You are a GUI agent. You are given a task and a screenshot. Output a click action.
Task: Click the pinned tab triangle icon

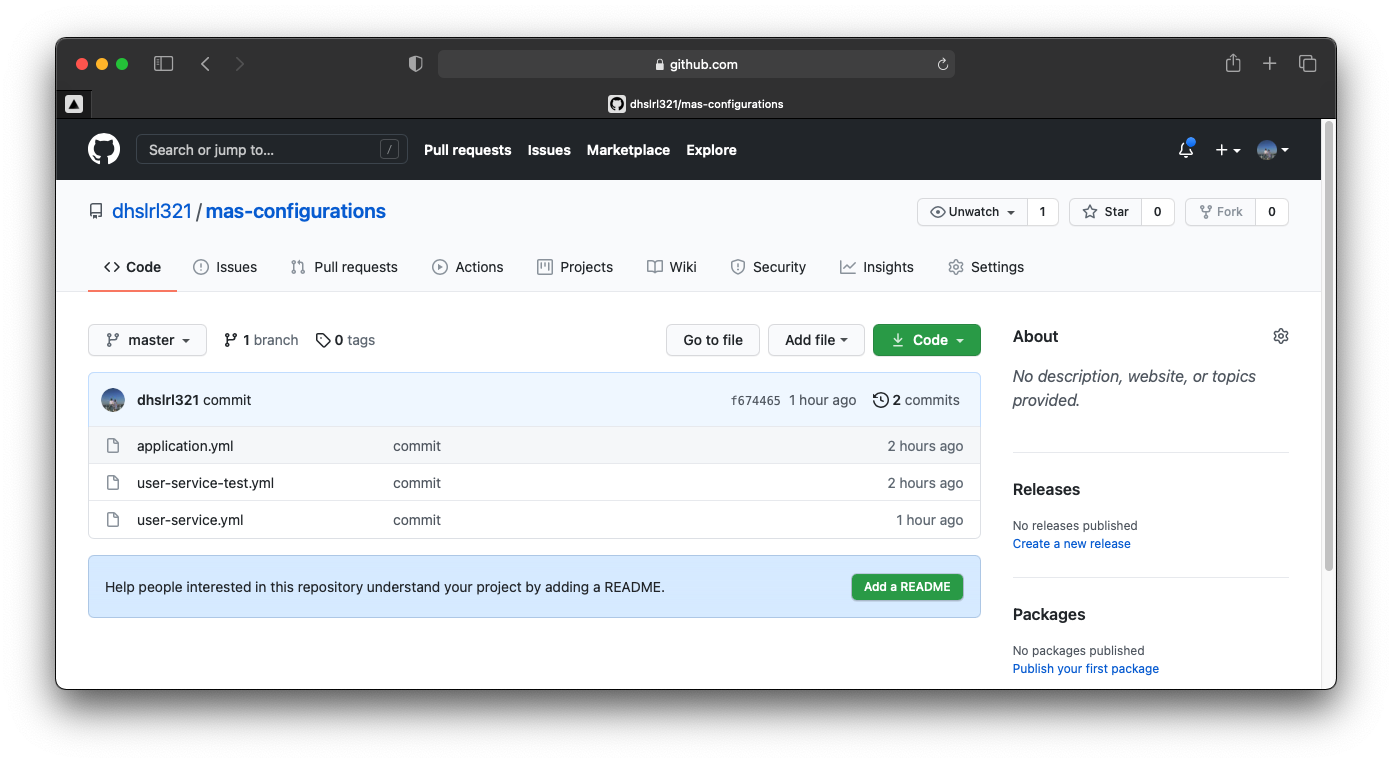[x=74, y=104]
